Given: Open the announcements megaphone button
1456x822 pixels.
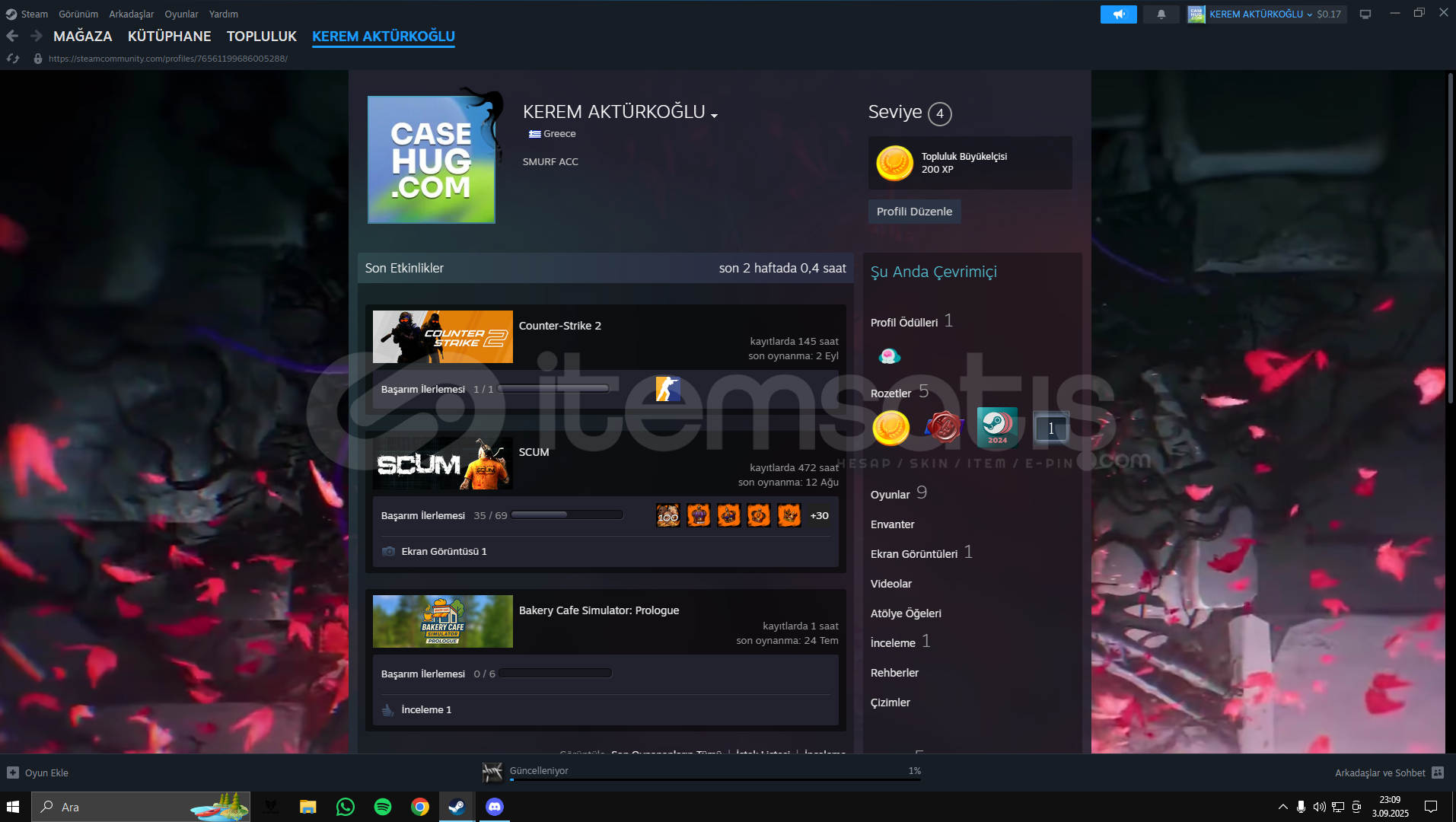Looking at the screenshot, I should (x=1118, y=14).
